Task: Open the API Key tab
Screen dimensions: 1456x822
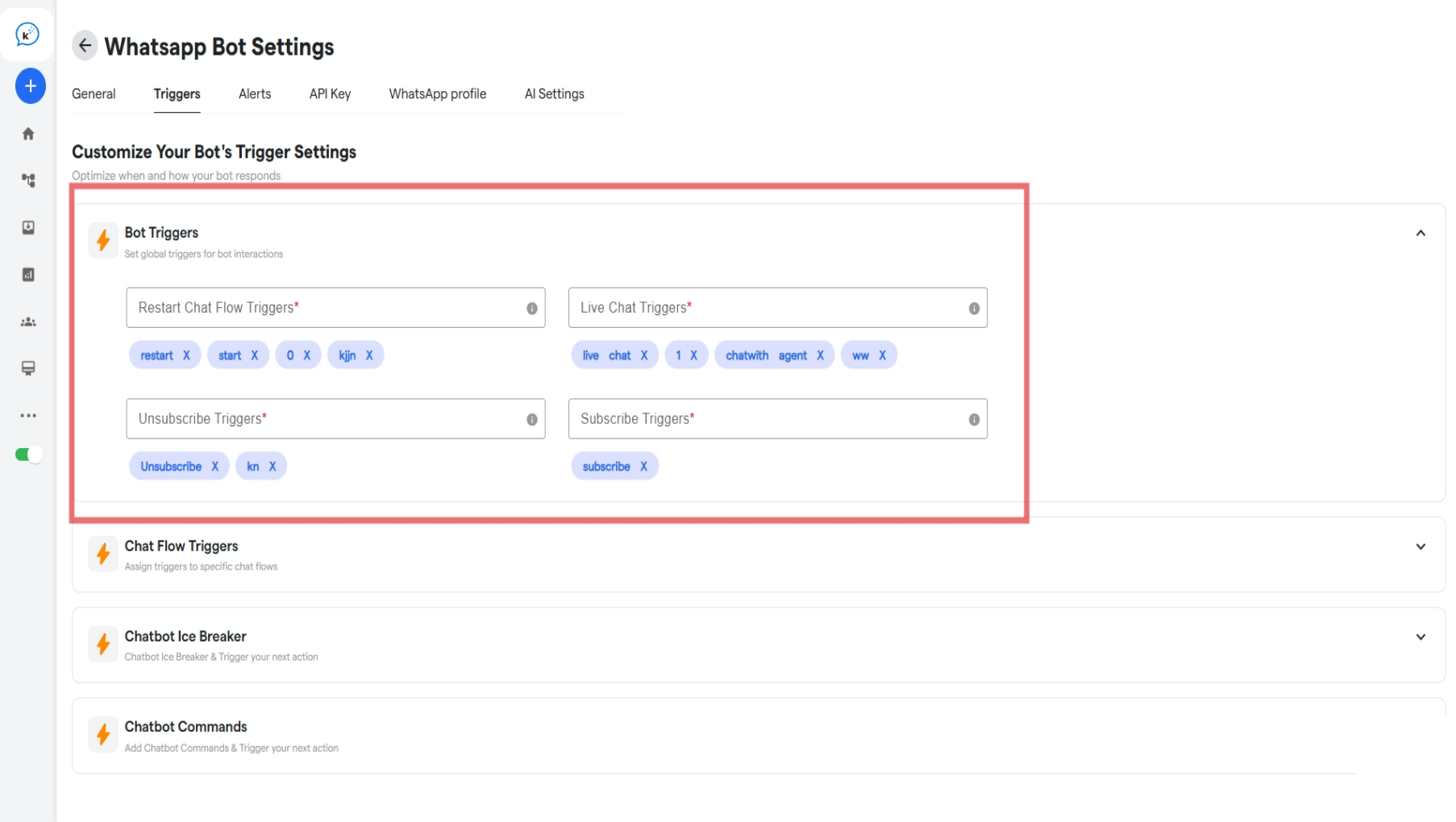Action: [x=330, y=94]
